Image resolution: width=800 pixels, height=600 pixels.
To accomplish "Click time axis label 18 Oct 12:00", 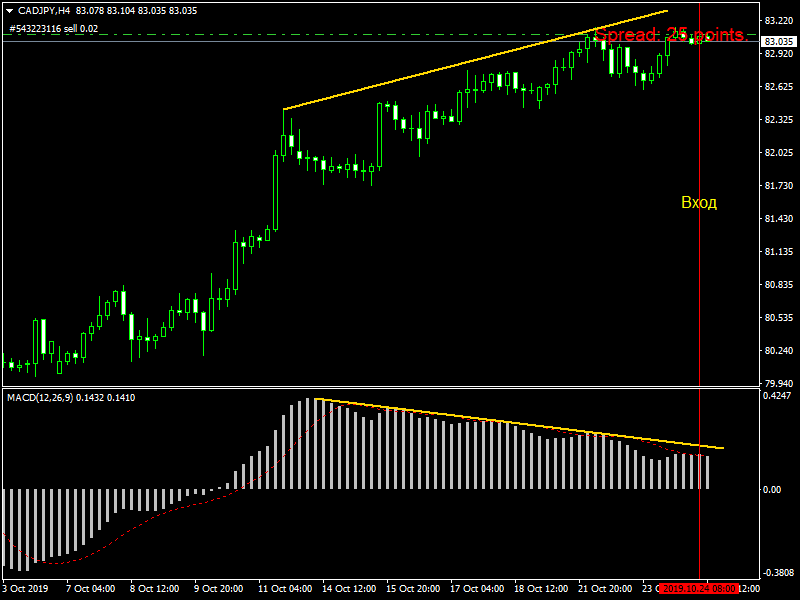I will pyautogui.click(x=541, y=589).
